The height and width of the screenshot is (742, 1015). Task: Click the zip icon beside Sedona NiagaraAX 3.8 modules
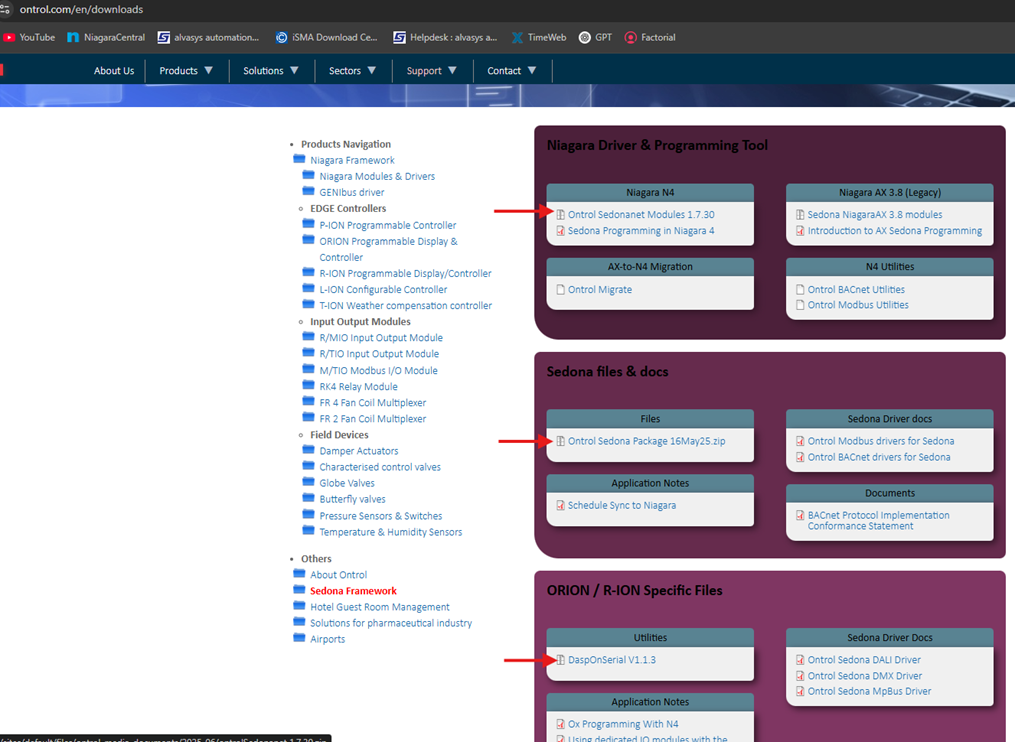click(x=800, y=214)
